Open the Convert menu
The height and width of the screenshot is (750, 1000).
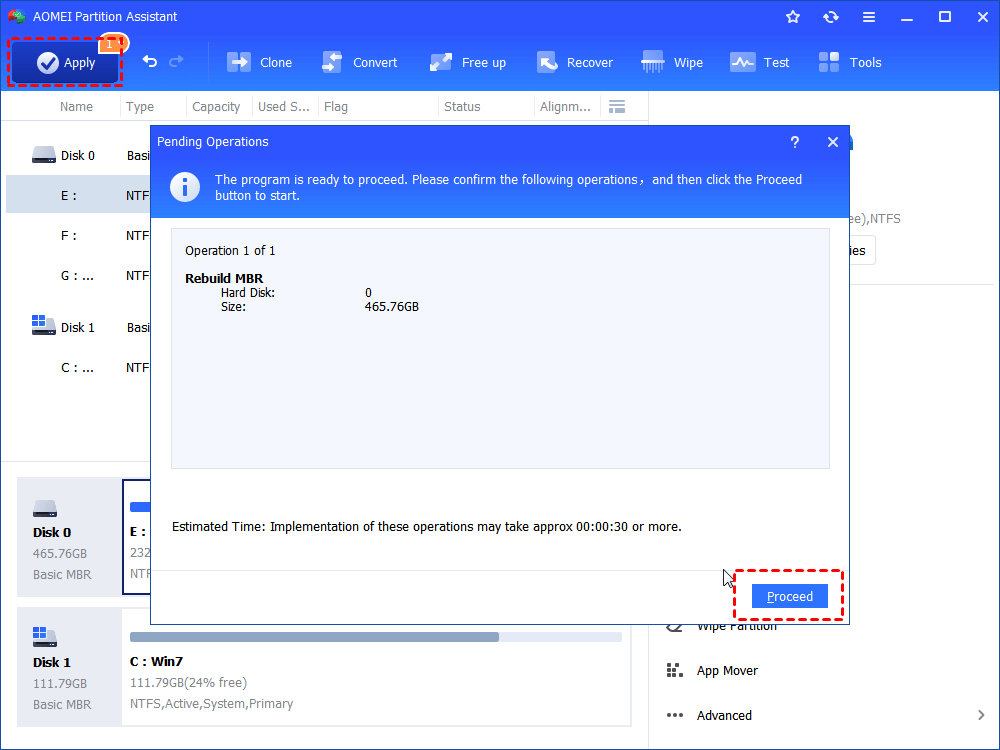(x=359, y=62)
